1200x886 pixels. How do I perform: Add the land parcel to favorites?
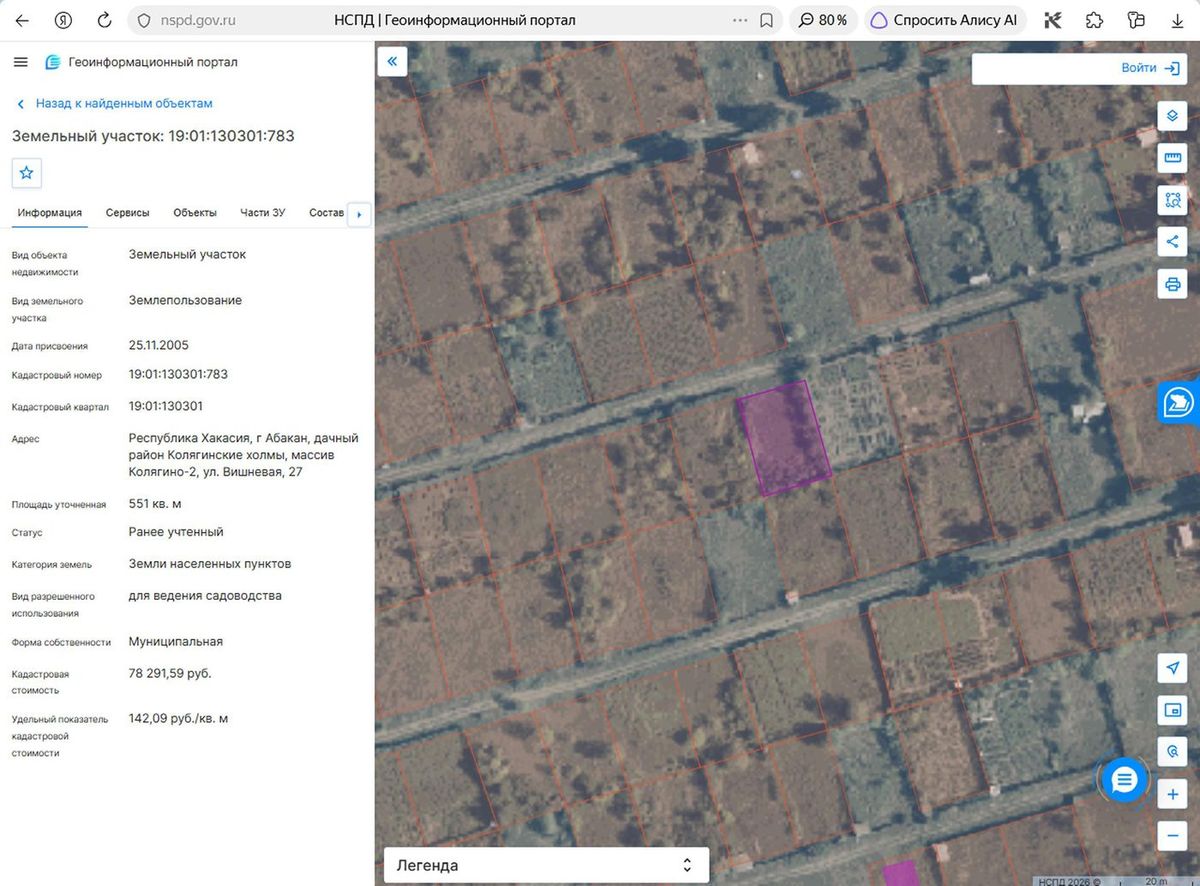26,173
